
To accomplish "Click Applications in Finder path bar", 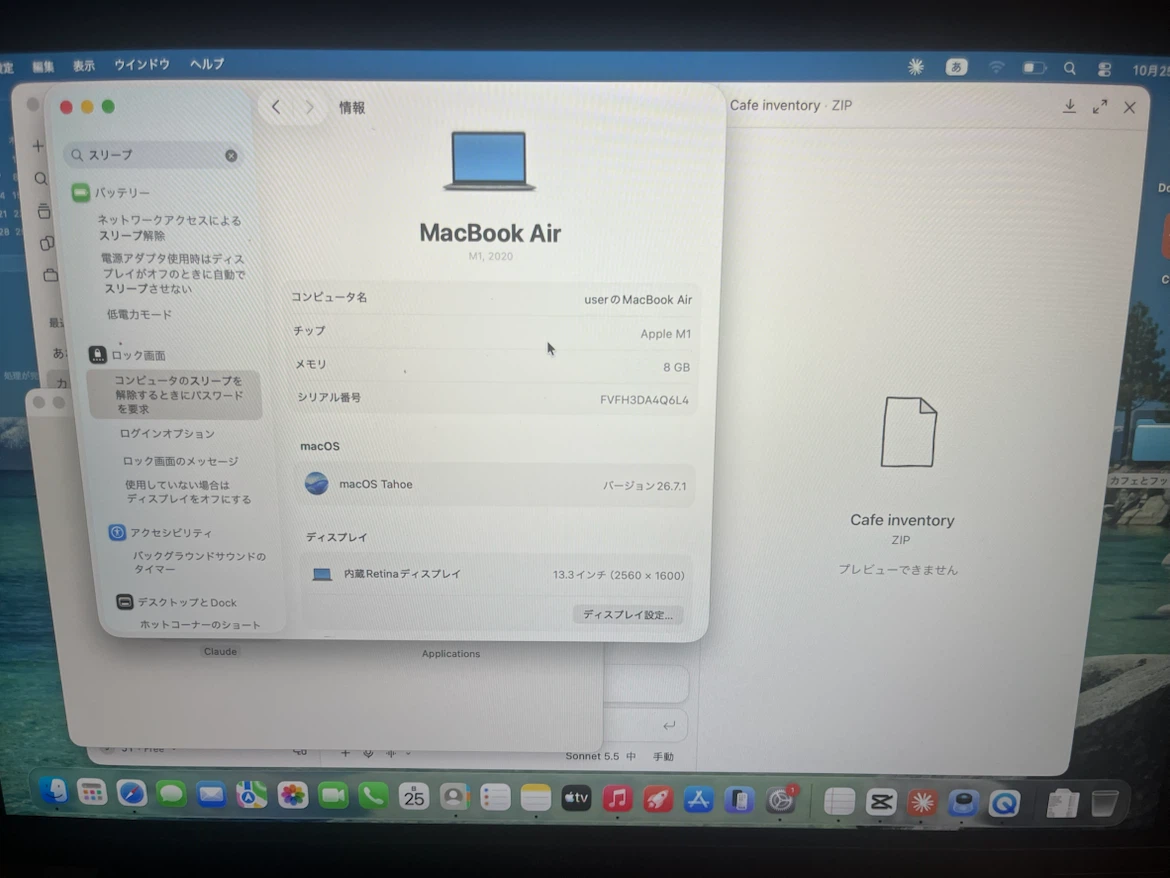I will click(451, 653).
